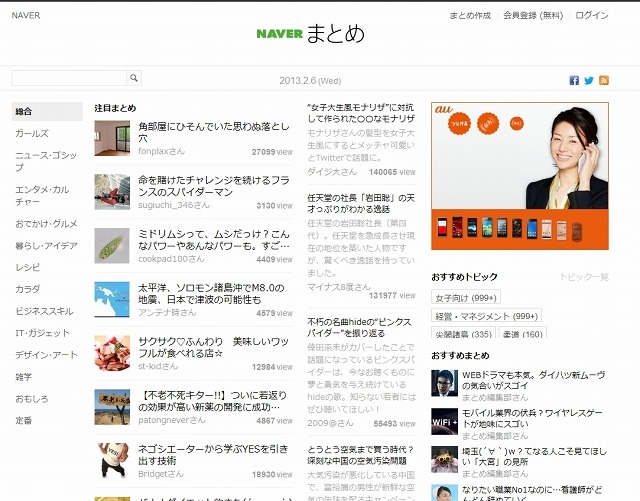The height and width of the screenshot is (501, 640).
Task: Open the おもしろ category
Action: [32, 399]
